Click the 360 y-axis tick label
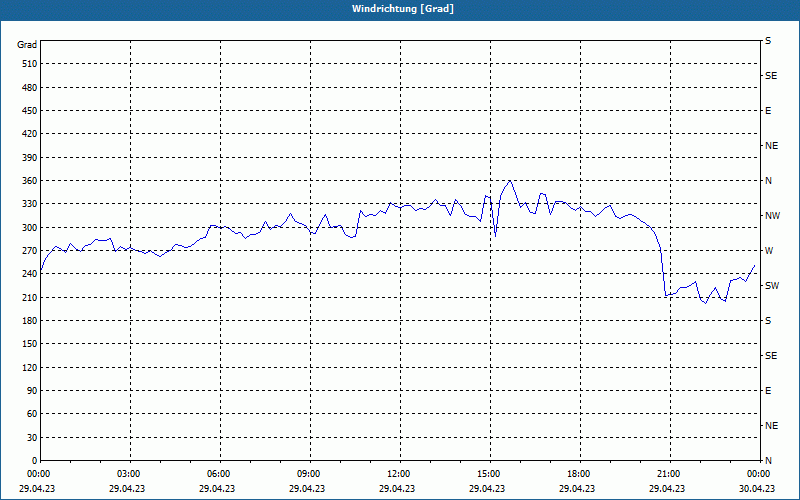The height and width of the screenshot is (500, 800). coord(30,181)
